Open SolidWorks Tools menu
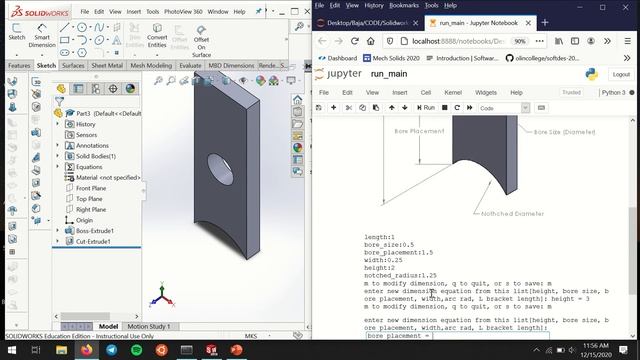 (153, 11)
